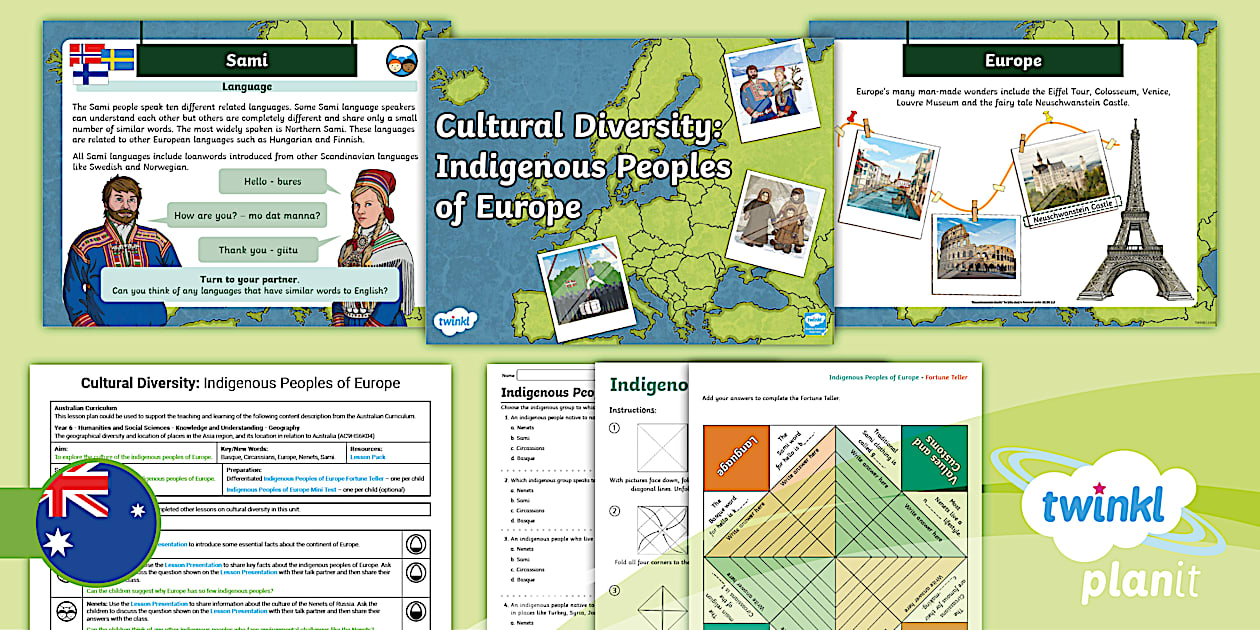
Task: Choose d. Basque for question three
Action: [x=522, y=579]
